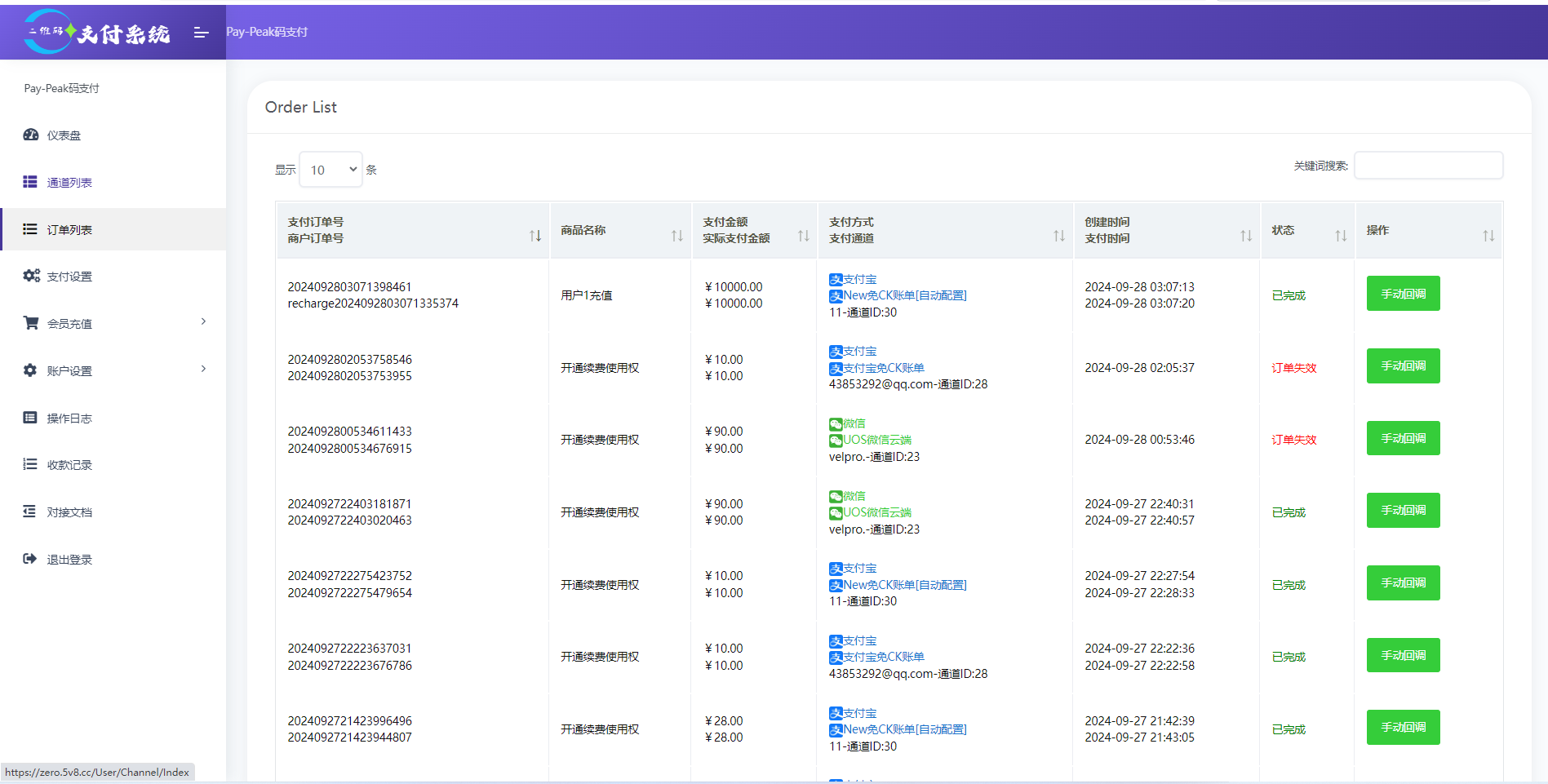This screenshot has width=1548, height=784.
Task: Click the payment records list icon
Action: [x=30, y=464]
